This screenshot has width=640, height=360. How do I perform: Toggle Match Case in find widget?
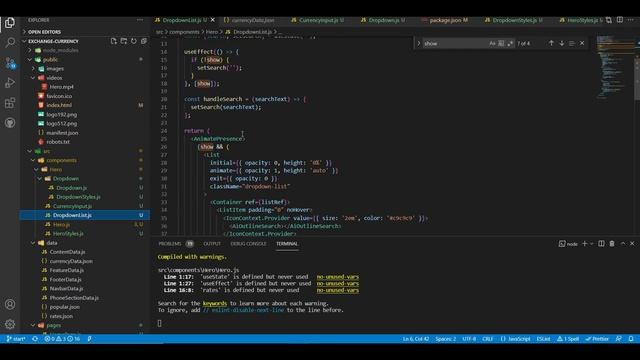point(492,43)
